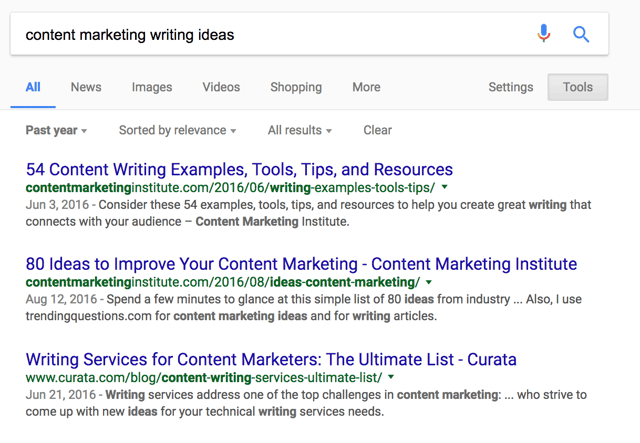
Task: Click into the search query input field
Action: pos(270,34)
